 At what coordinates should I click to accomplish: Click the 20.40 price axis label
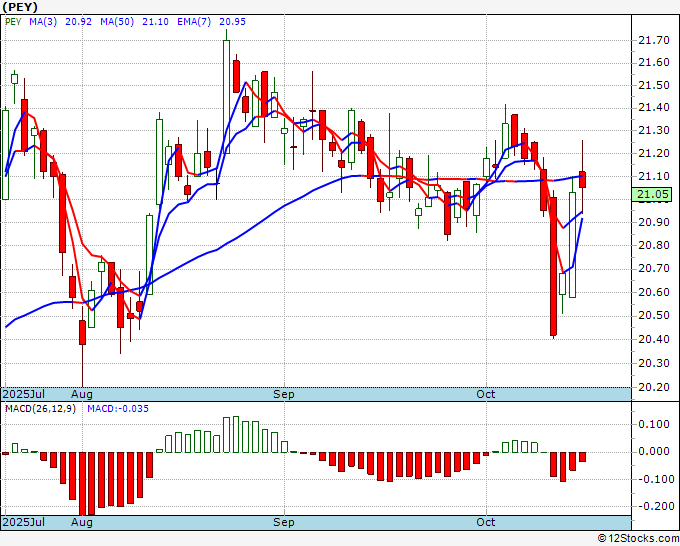[x=654, y=339]
